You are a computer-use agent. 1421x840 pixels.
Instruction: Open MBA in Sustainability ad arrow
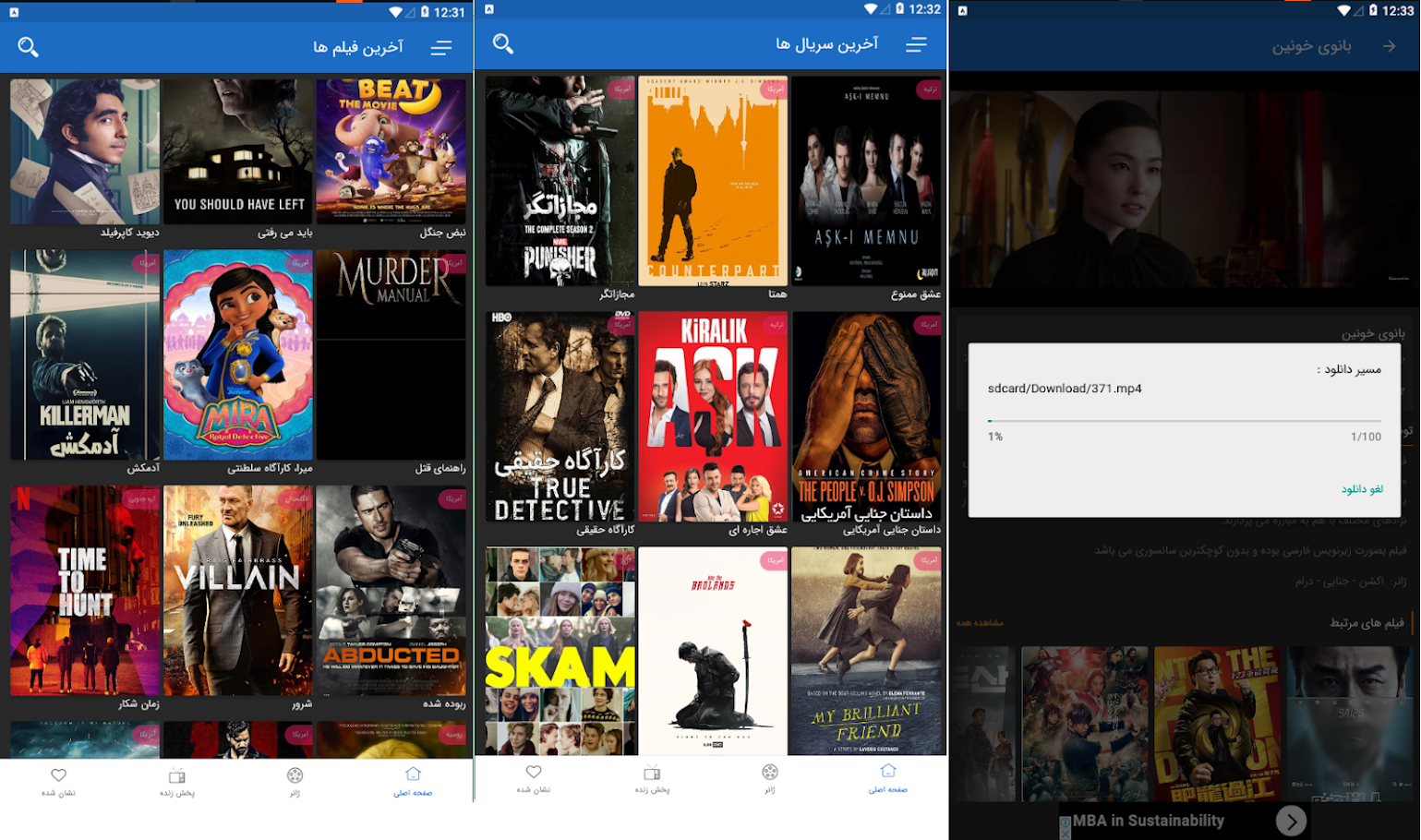[1291, 821]
